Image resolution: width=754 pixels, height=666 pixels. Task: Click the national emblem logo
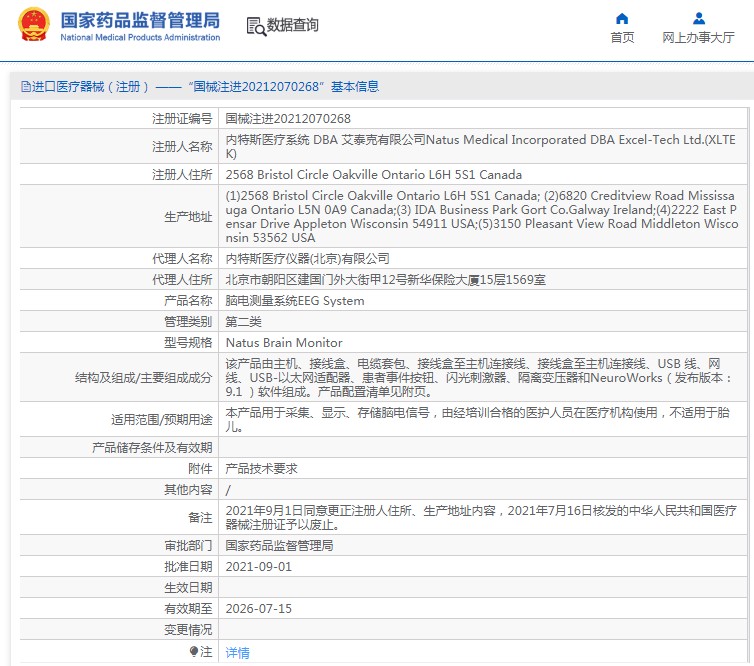tap(34, 25)
